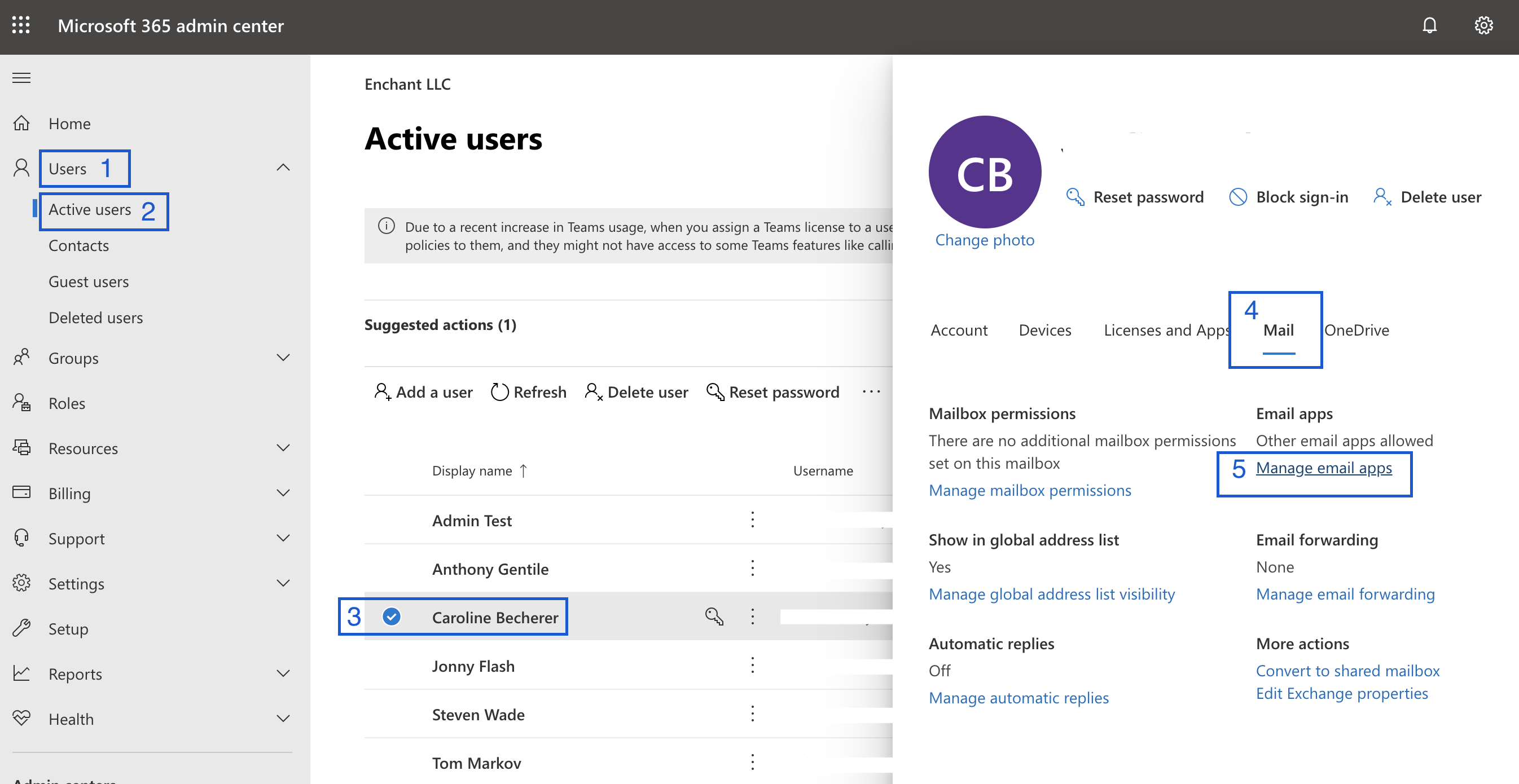Click the Groups icon in sidebar
The height and width of the screenshot is (784, 1519).
(x=21, y=357)
